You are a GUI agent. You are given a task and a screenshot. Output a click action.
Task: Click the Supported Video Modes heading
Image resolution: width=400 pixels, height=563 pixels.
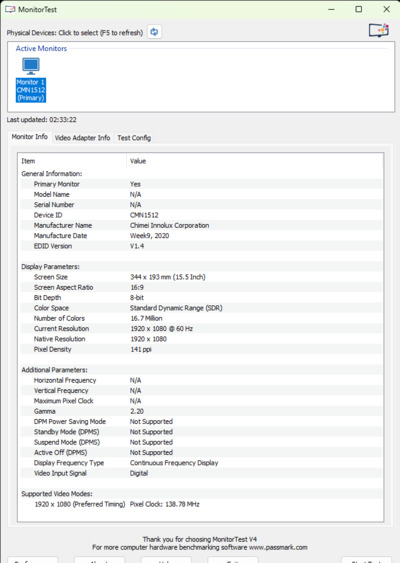coord(57,494)
